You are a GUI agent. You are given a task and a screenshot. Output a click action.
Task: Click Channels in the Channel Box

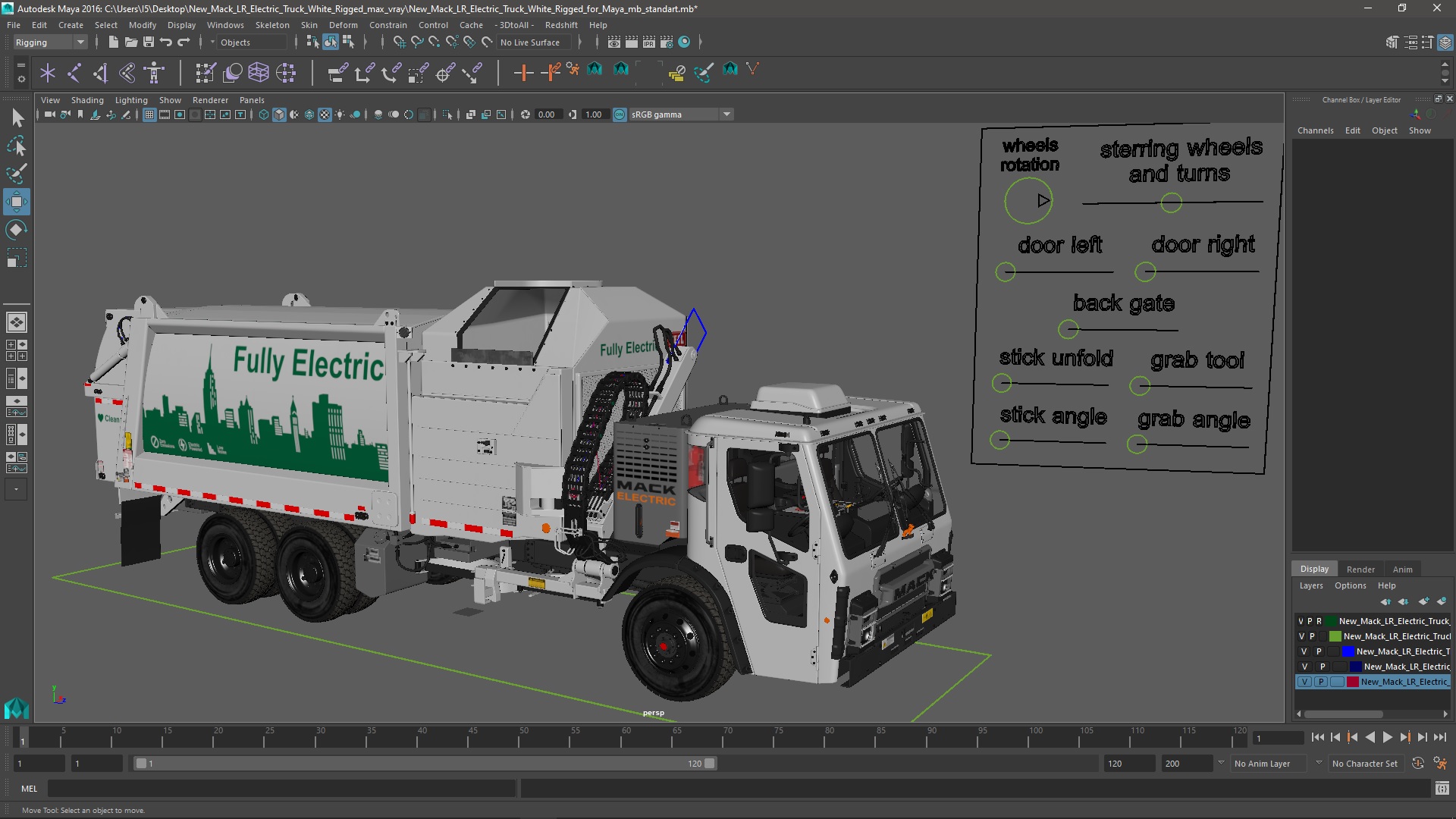coord(1315,130)
